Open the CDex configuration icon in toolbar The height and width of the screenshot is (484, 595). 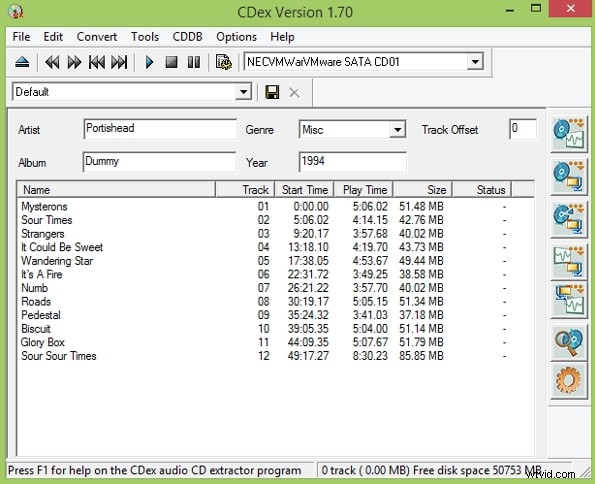pyautogui.click(x=224, y=62)
